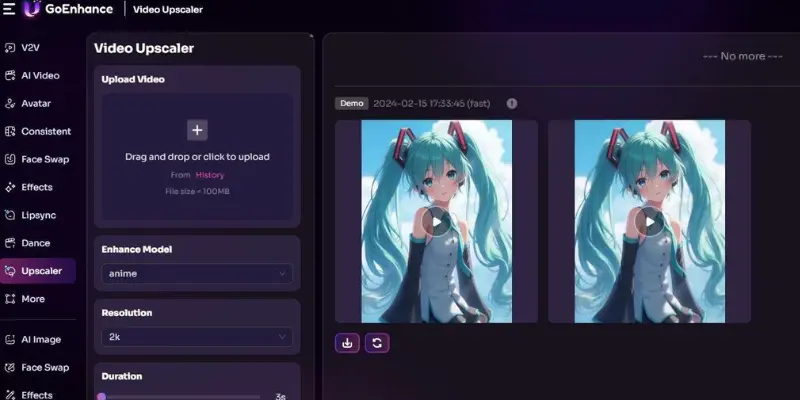Image resolution: width=800 pixels, height=400 pixels.
Task: Click the More sidebar icon
Action: [10, 299]
